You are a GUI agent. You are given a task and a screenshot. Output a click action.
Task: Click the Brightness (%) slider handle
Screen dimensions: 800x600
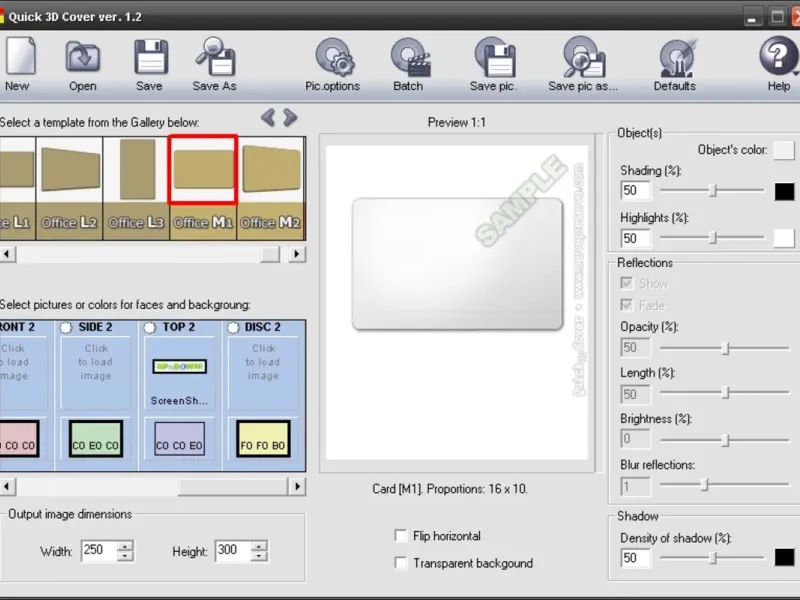tap(726, 440)
